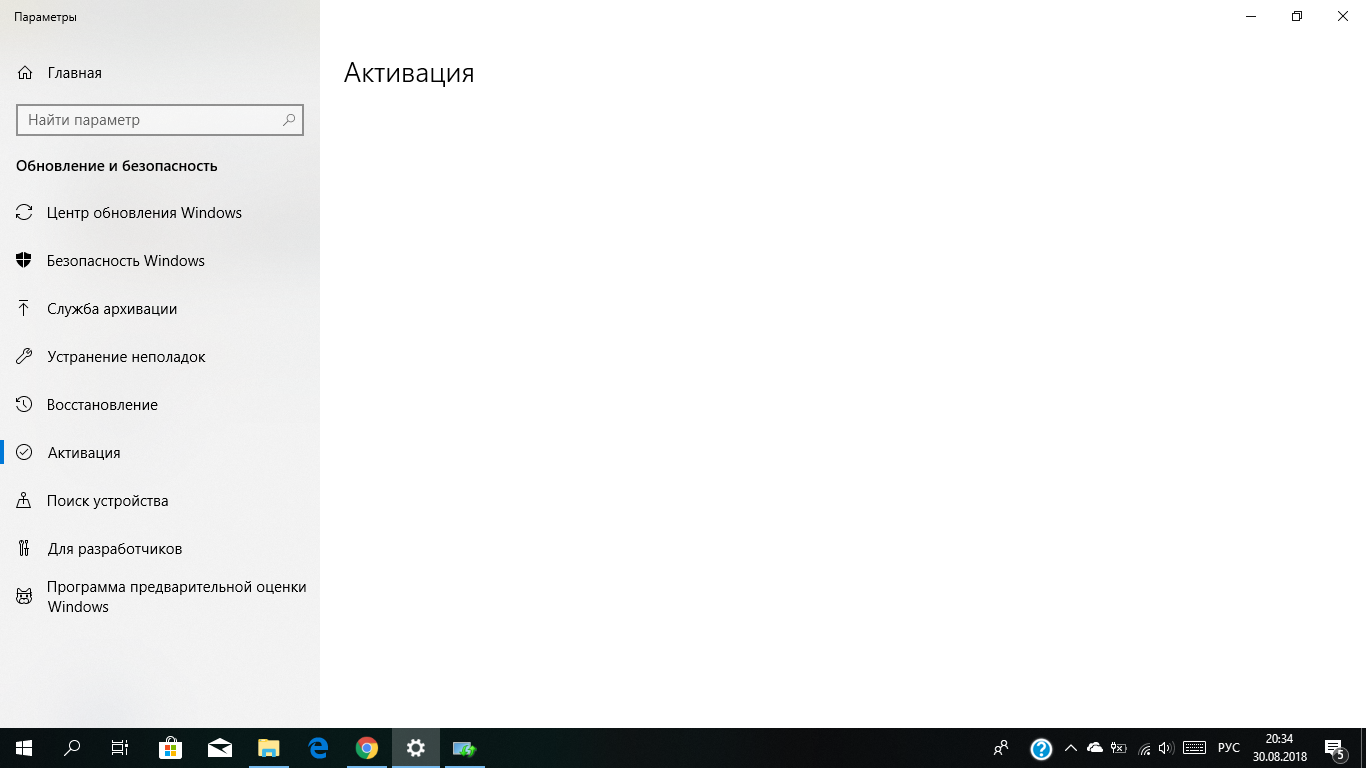
Task: Open People icon in taskbar
Action: click(x=1001, y=748)
